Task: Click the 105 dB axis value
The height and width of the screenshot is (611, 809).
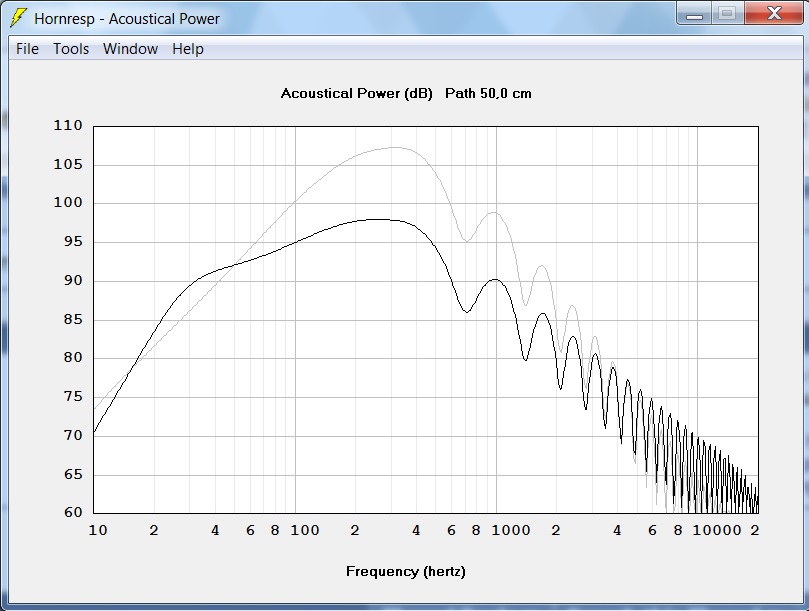Action: (x=68, y=165)
